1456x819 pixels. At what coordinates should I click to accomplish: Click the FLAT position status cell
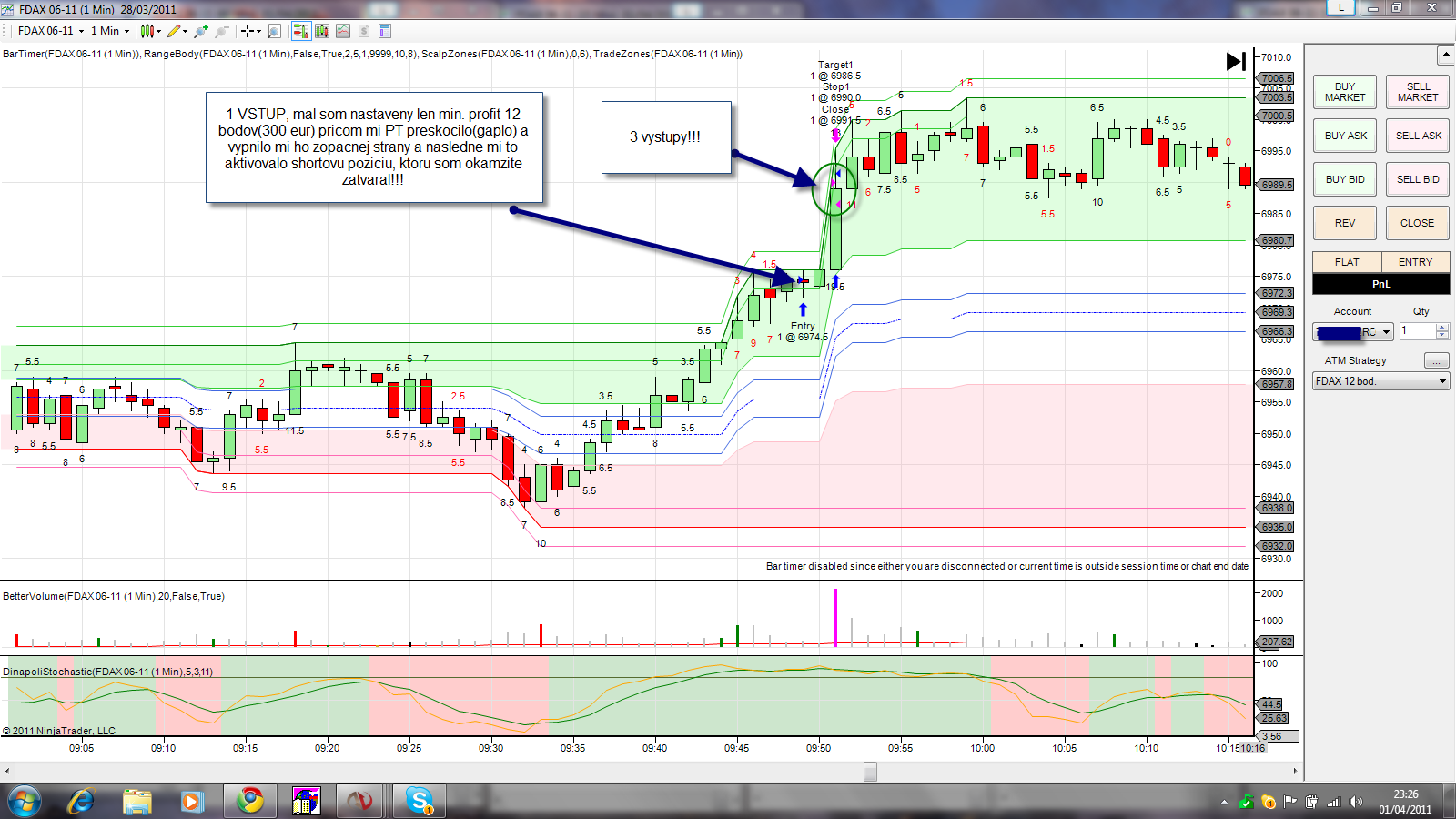tap(1347, 262)
